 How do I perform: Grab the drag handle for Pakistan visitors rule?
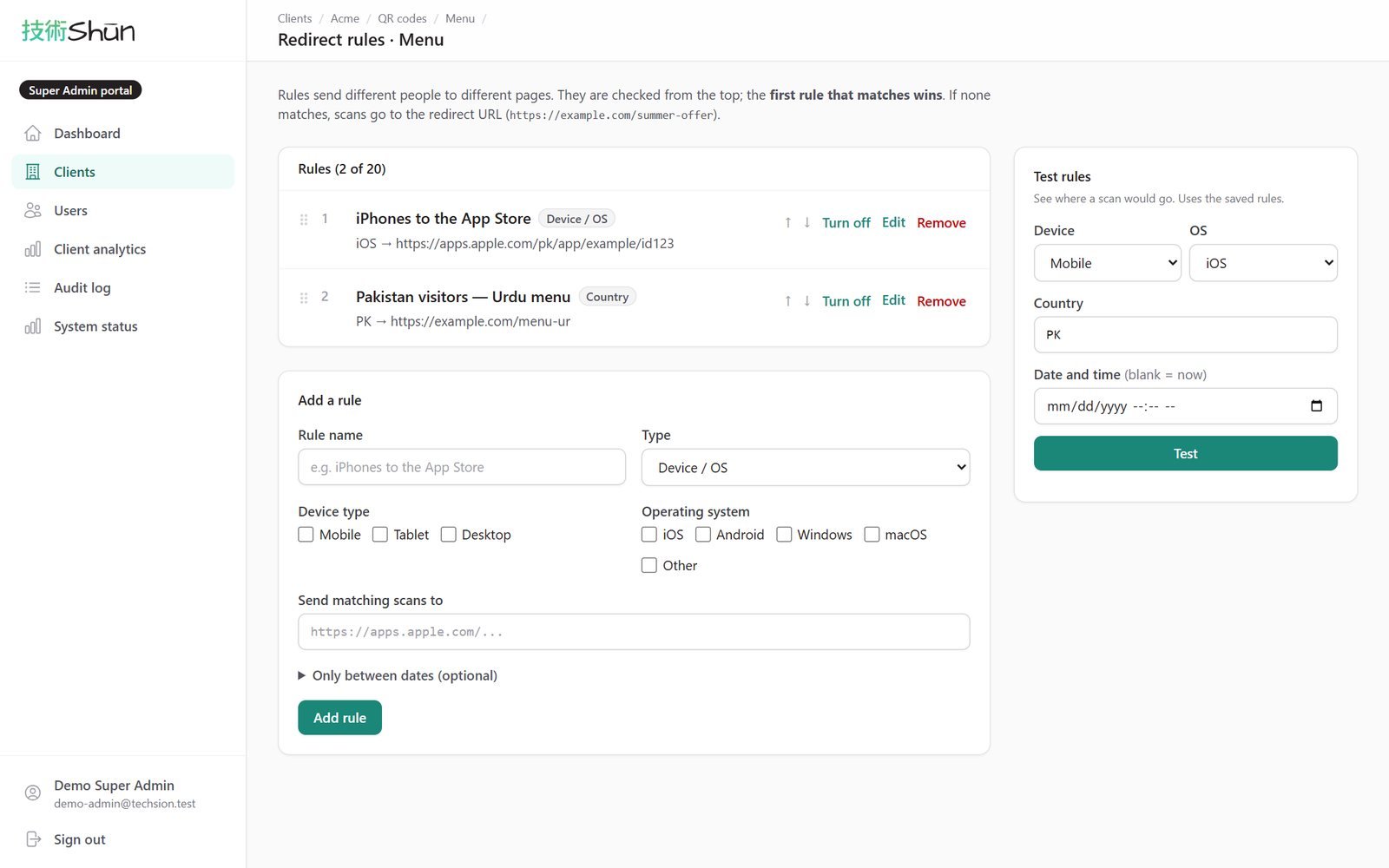tap(304, 298)
